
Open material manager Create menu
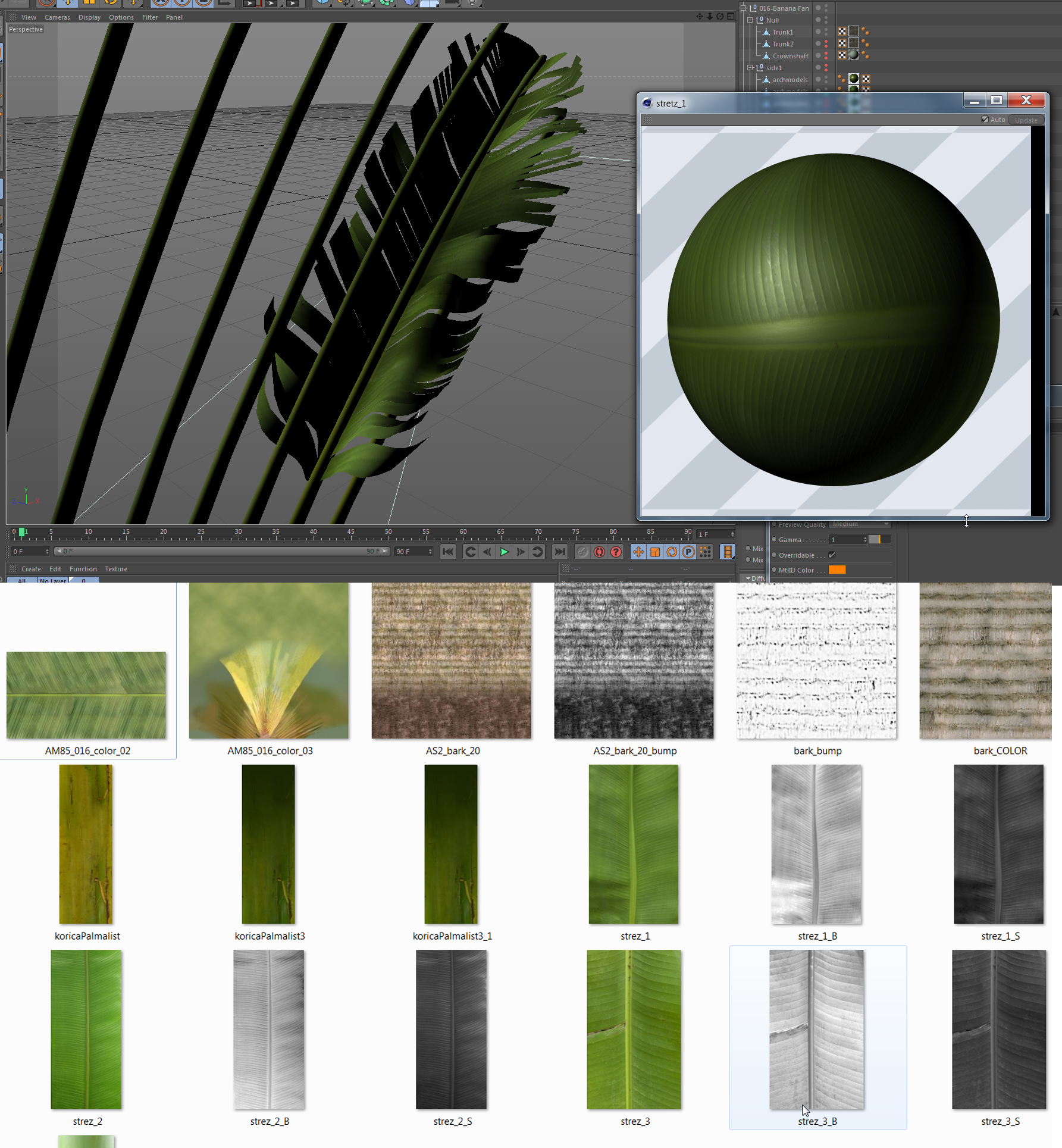click(x=31, y=569)
